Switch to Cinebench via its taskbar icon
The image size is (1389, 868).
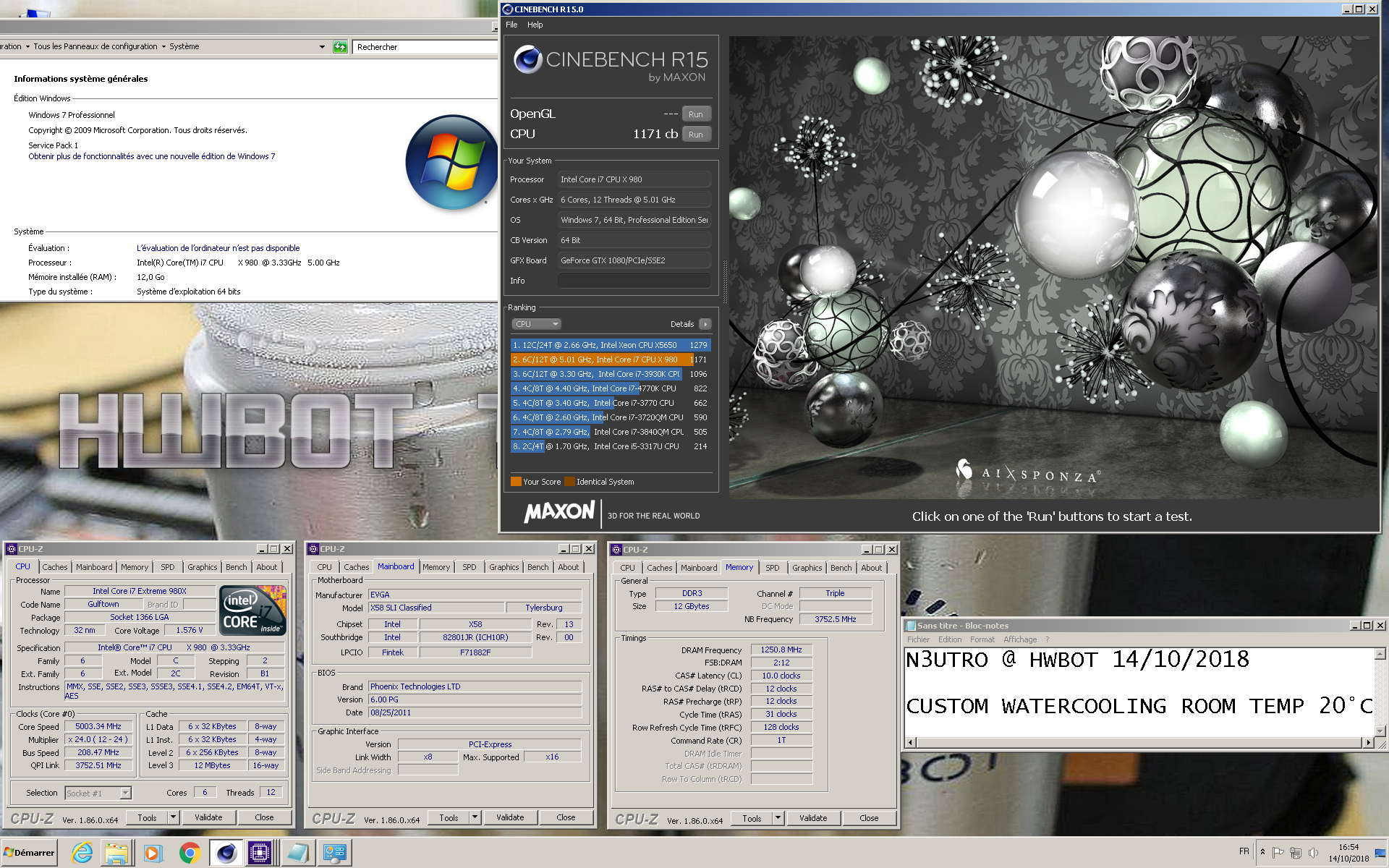pyautogui.click(x=226, y=853)
